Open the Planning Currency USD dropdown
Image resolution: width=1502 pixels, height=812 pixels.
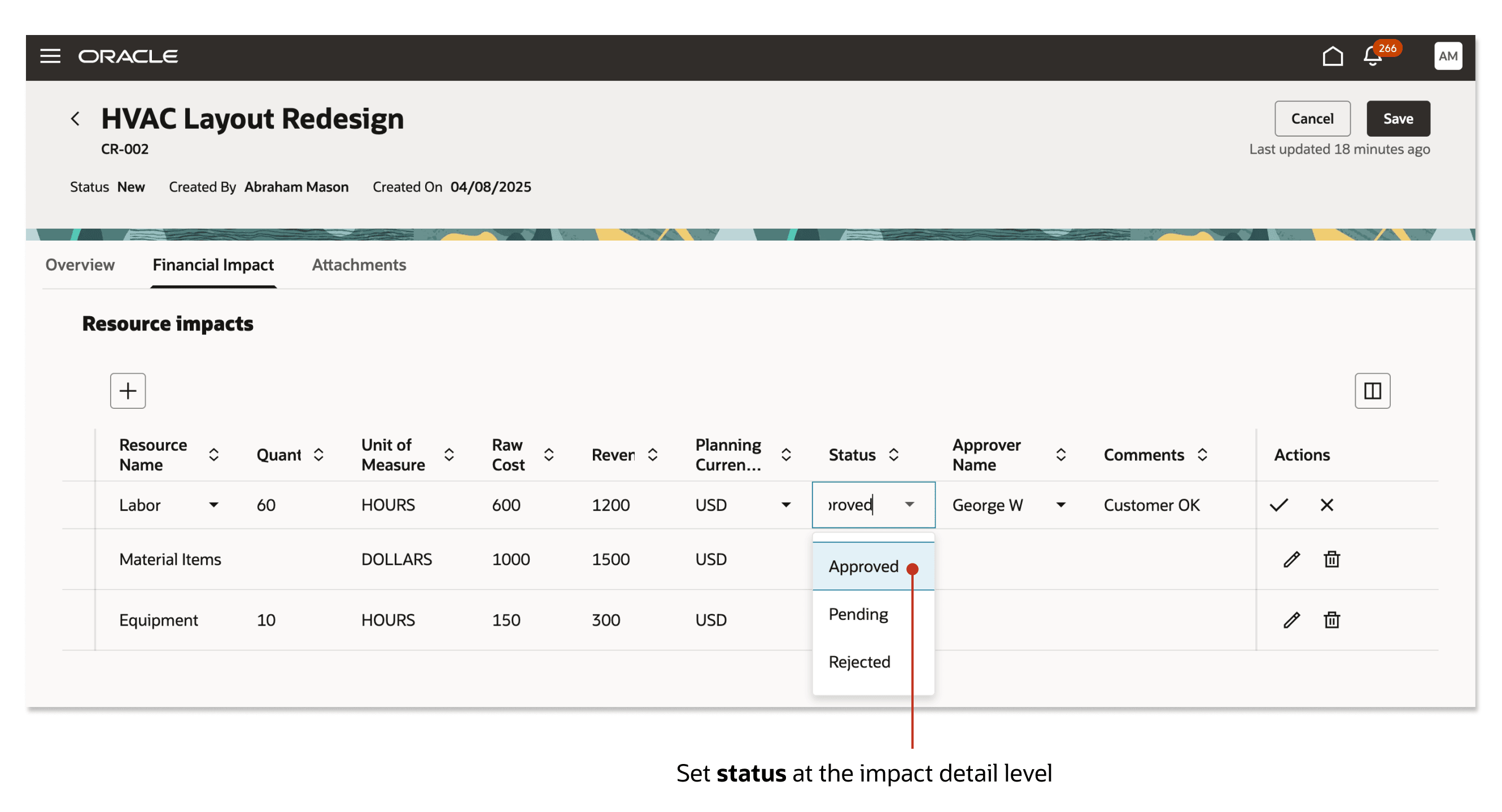786,505
